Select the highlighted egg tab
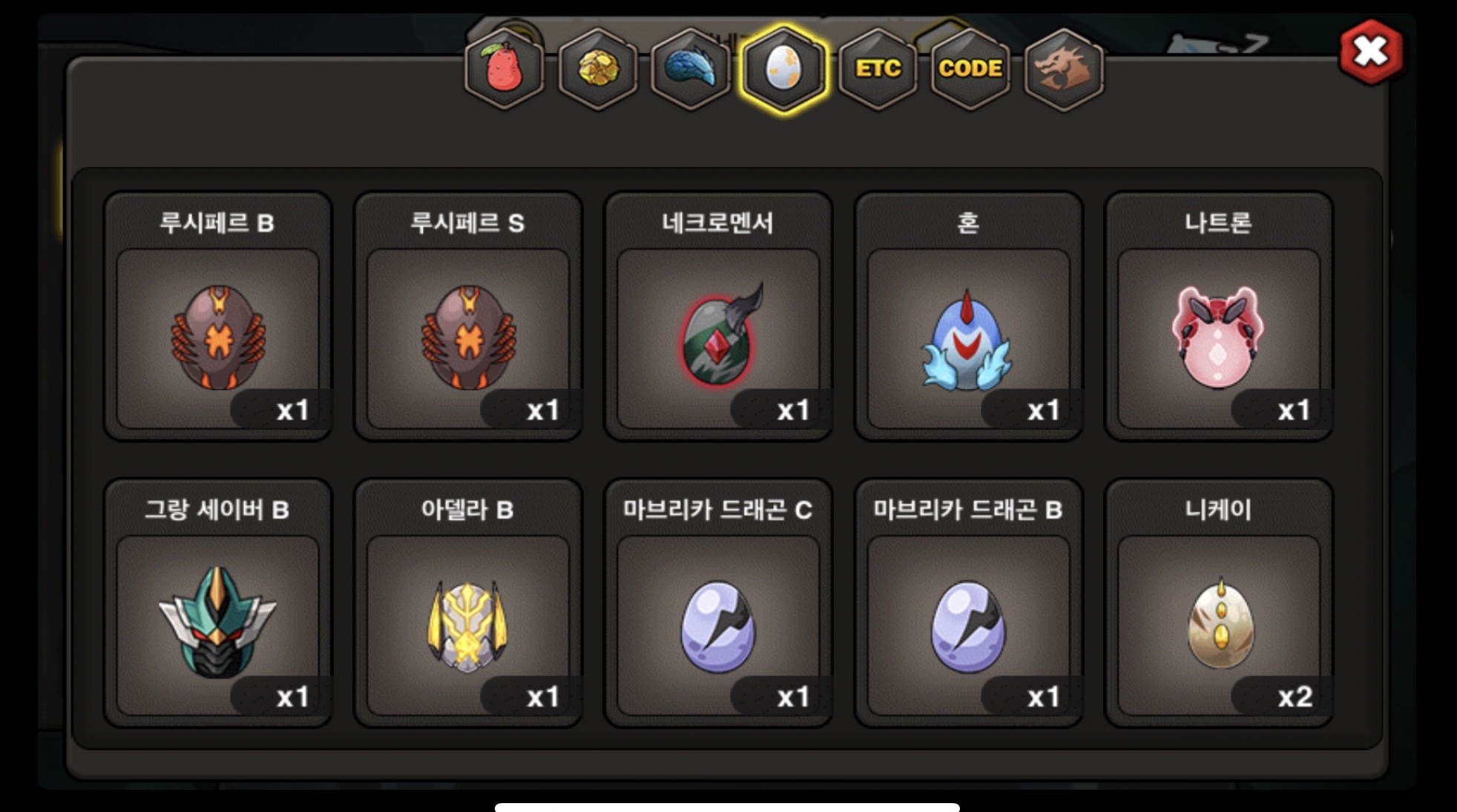1457x812 pixels. pos(783,69)
